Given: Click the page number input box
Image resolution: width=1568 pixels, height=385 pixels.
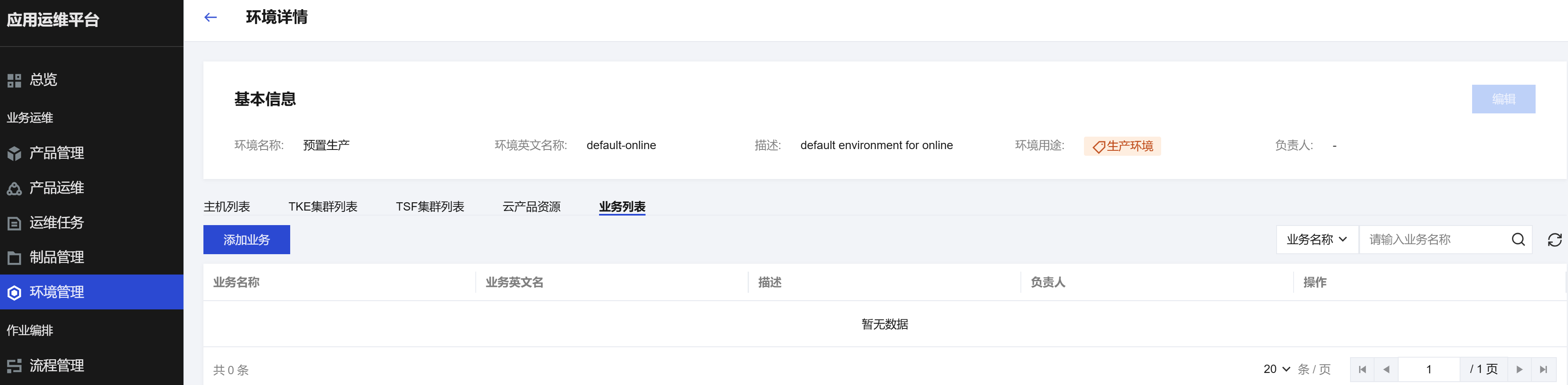Looking at the screenshot, I should pyautogui.click(x=1428, y=369).
